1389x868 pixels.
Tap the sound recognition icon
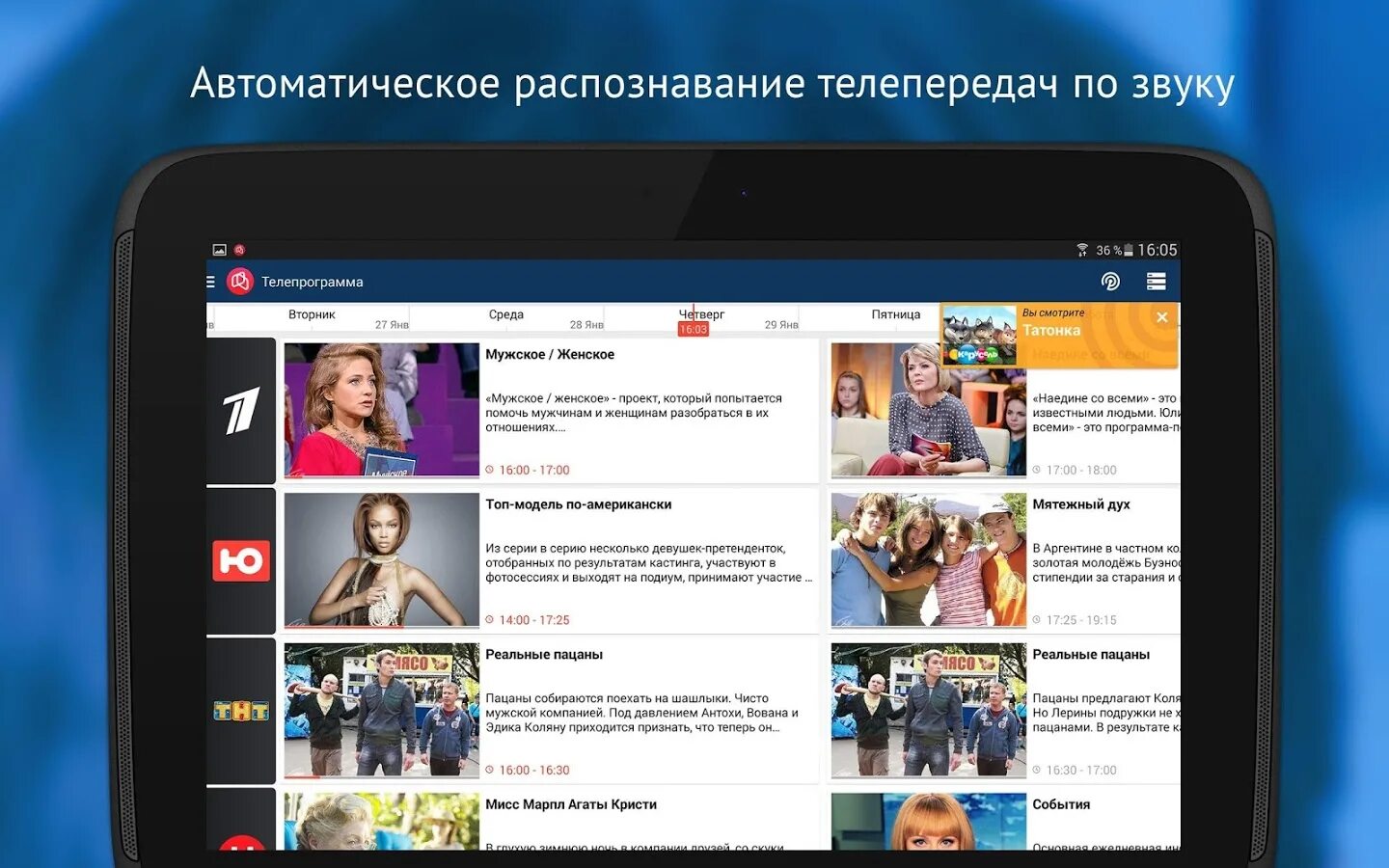pyautogui.click(x=1110, y=282)
